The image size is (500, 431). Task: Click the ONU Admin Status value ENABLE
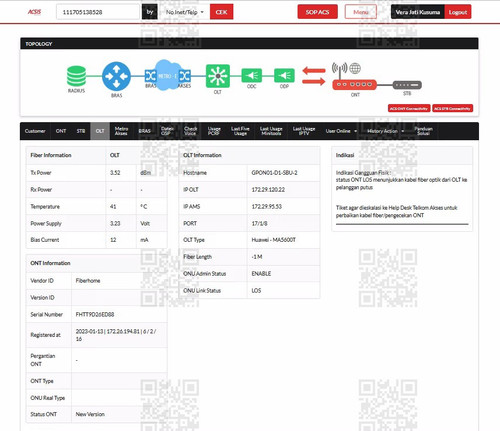261,273
